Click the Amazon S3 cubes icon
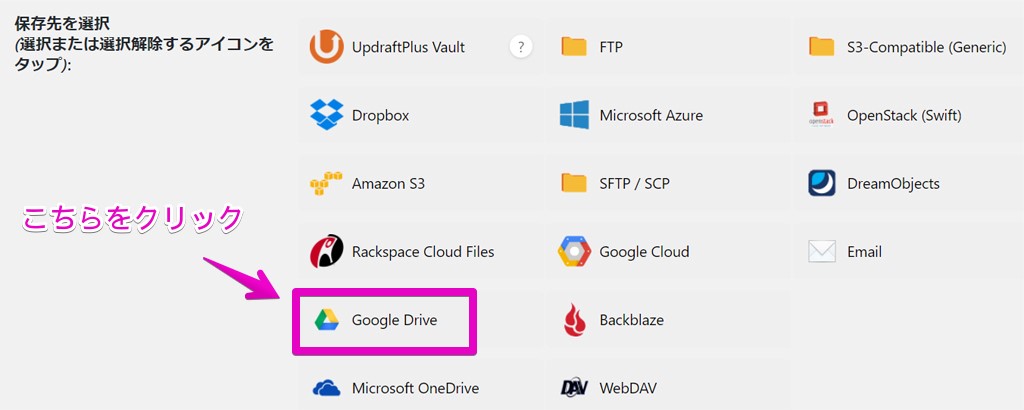Viewport: 1024px width, 410px height. point(327,184)
